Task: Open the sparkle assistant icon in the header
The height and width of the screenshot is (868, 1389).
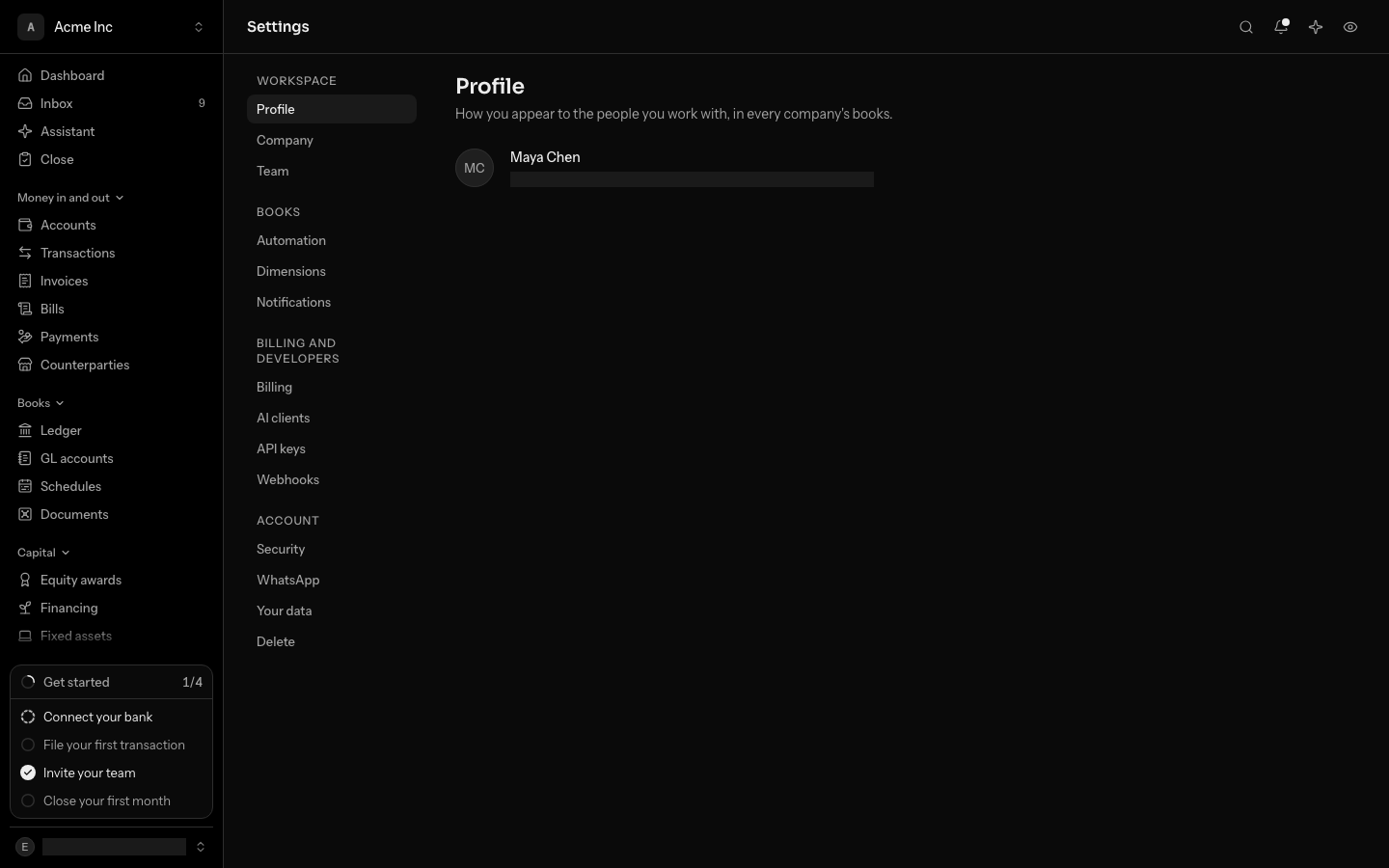Action: [x=1316, y=27]
